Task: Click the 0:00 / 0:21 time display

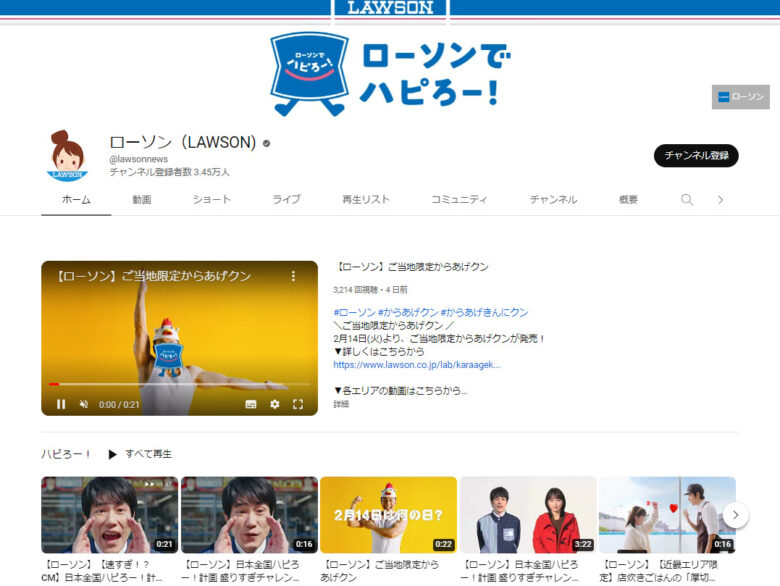Action: pos(119,404)
